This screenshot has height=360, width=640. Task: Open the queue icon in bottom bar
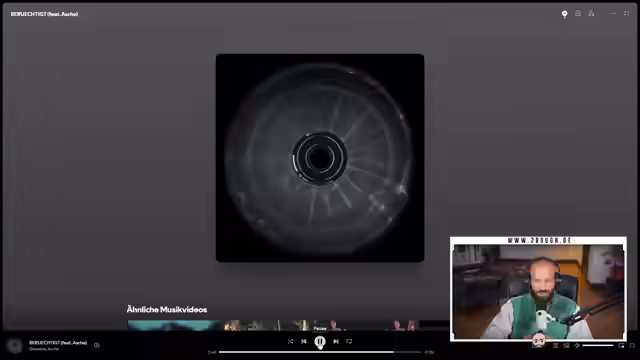(556, 346)
